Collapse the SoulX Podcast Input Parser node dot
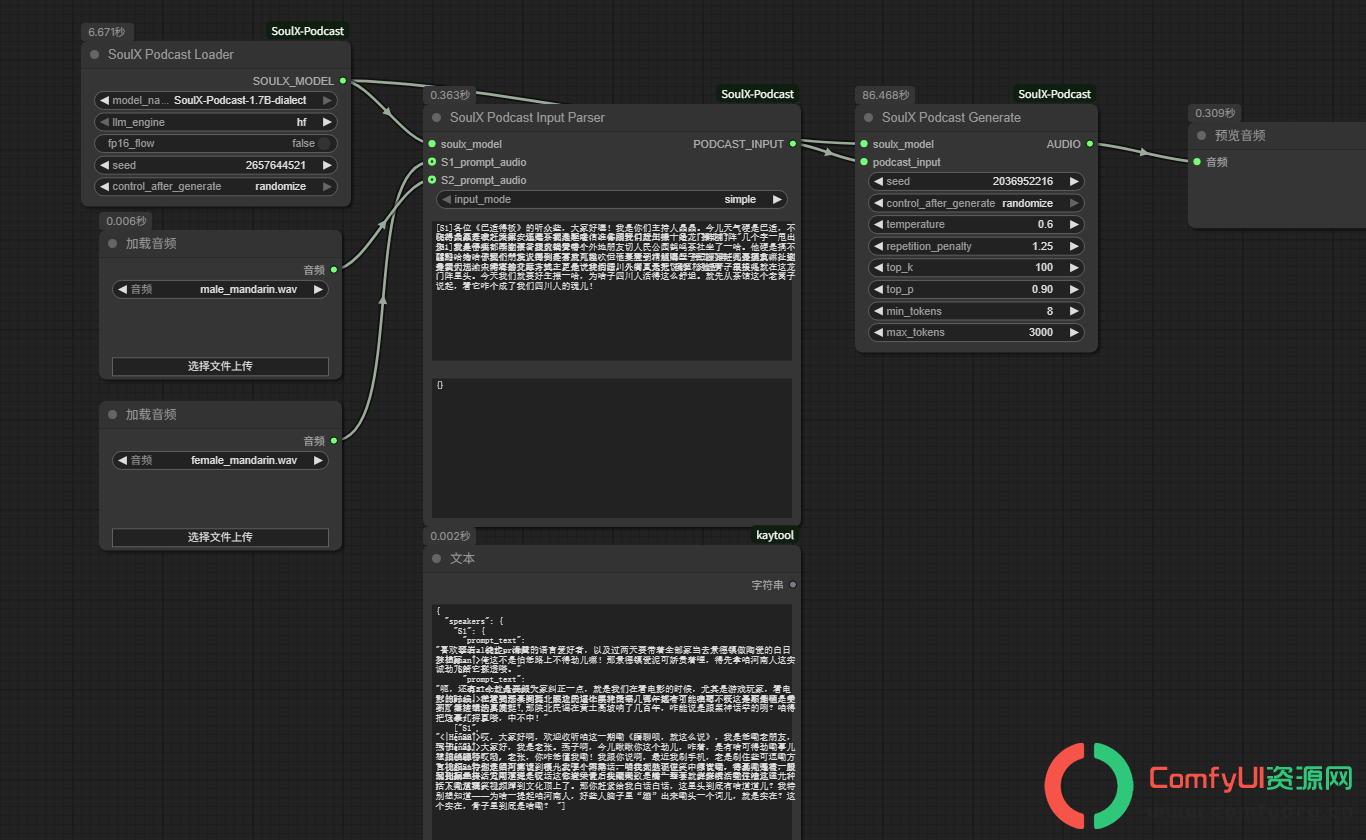The height and width of the screenshot is (840, 1366). point(437,118)
